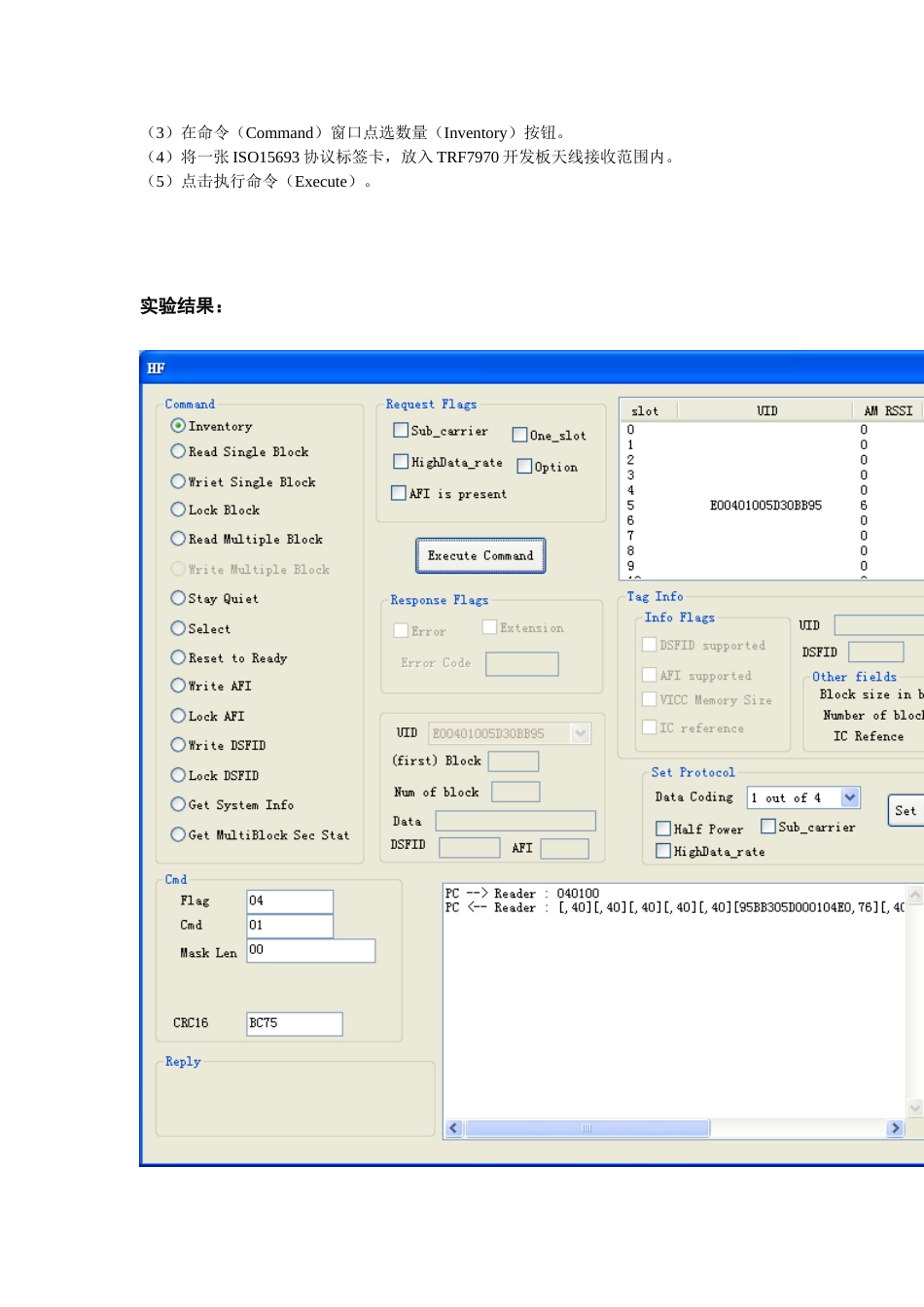Select the Read Single Block radio button
Screen dimensions: 924x1307
[x=178, y=451]
